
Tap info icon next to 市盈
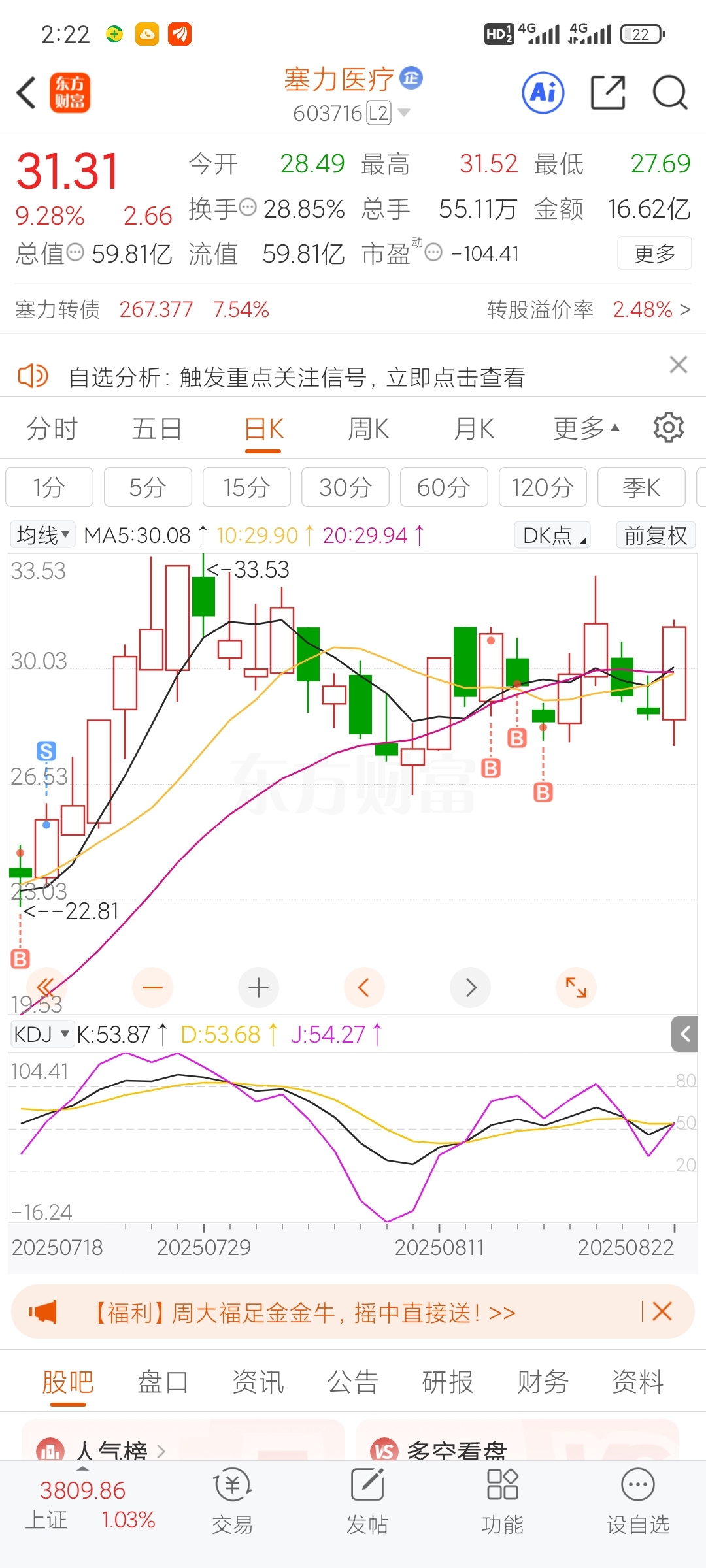point(434,252)
